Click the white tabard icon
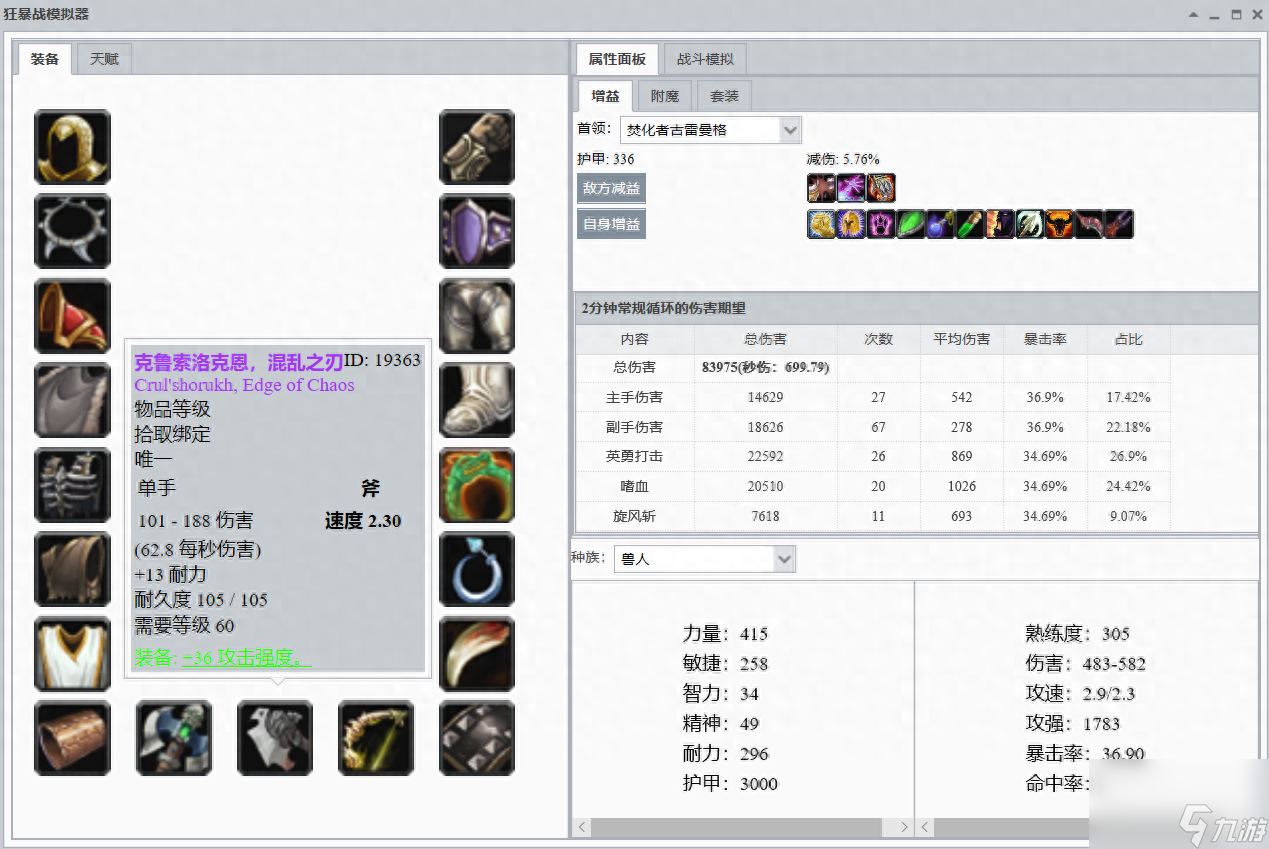 pos(72,654)
